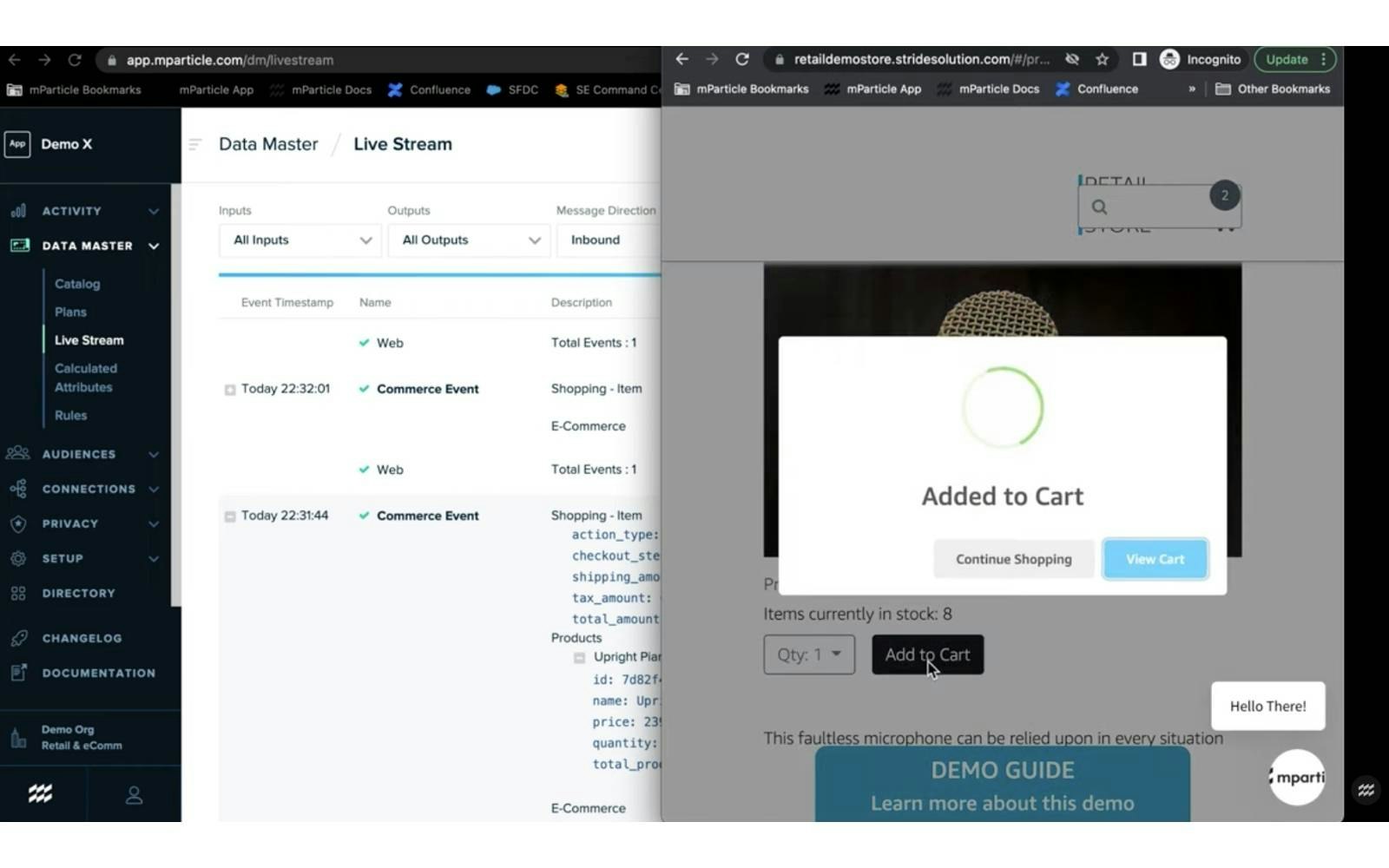
Task: Show more bookmarks via the » chevron
Action: point(1192,89)
